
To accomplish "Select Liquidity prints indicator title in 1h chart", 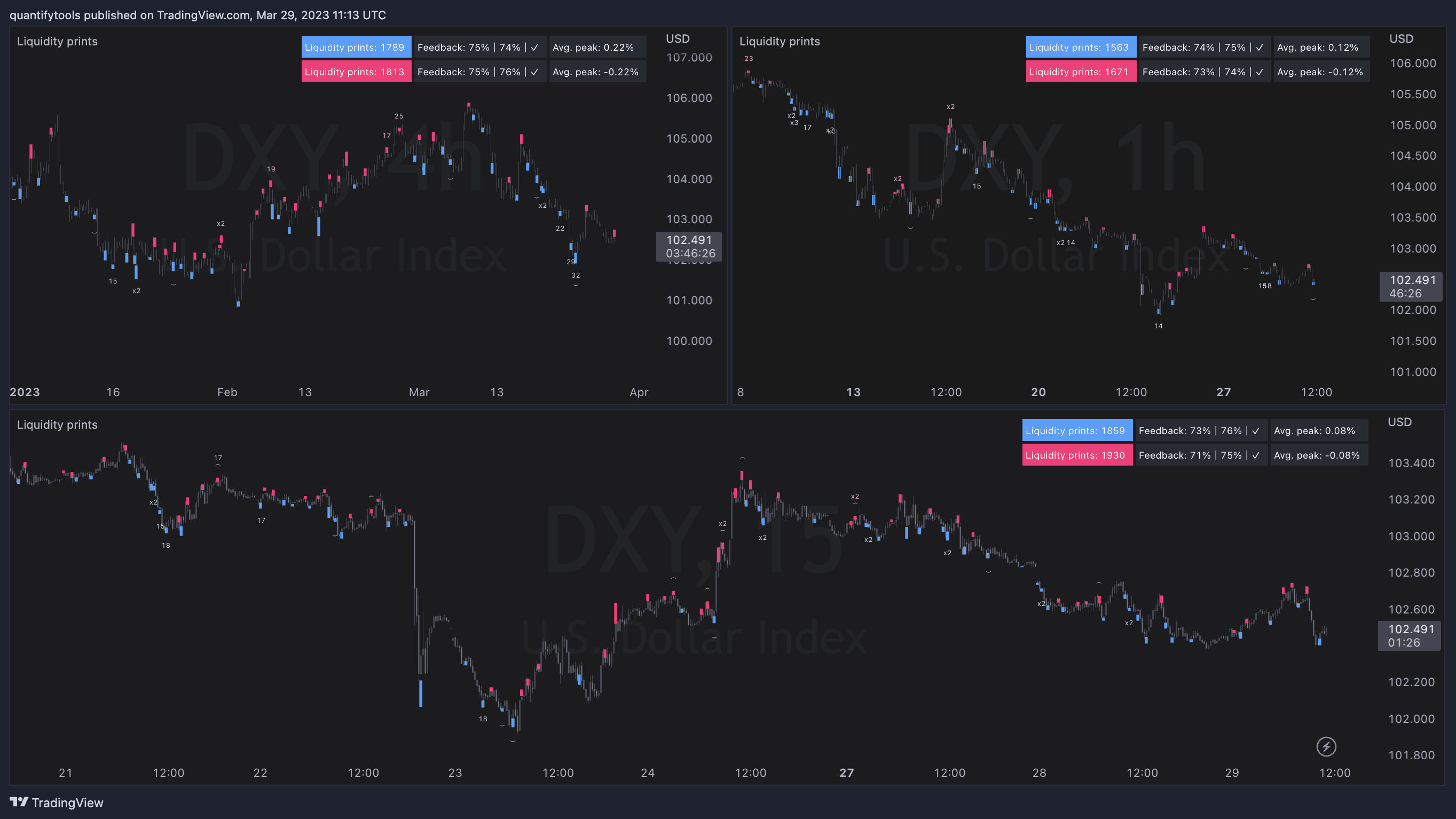I will (x=780, y=41).
